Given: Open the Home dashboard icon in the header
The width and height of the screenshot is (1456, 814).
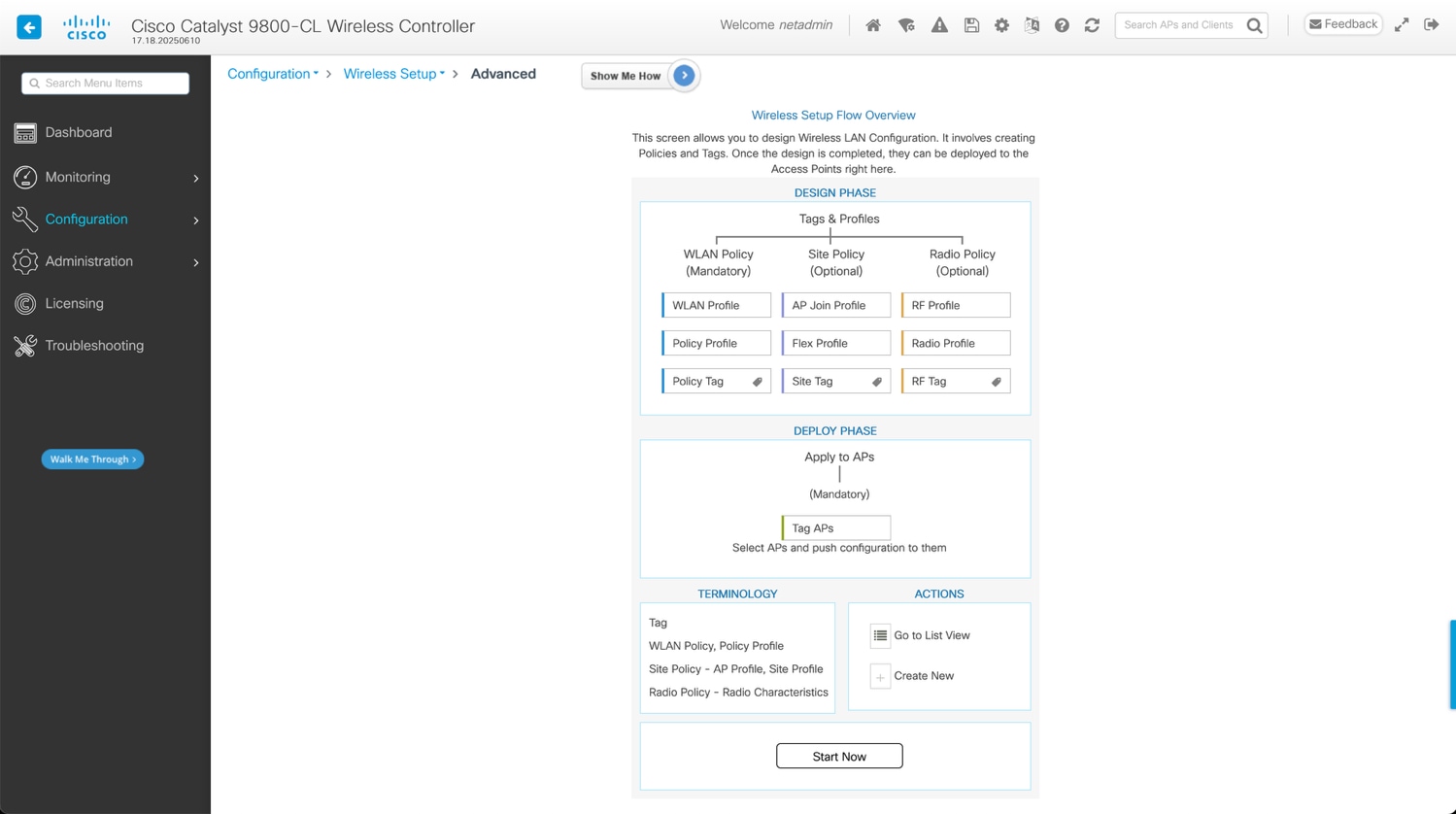Looking at the screenshot, I should click(873, 24).
